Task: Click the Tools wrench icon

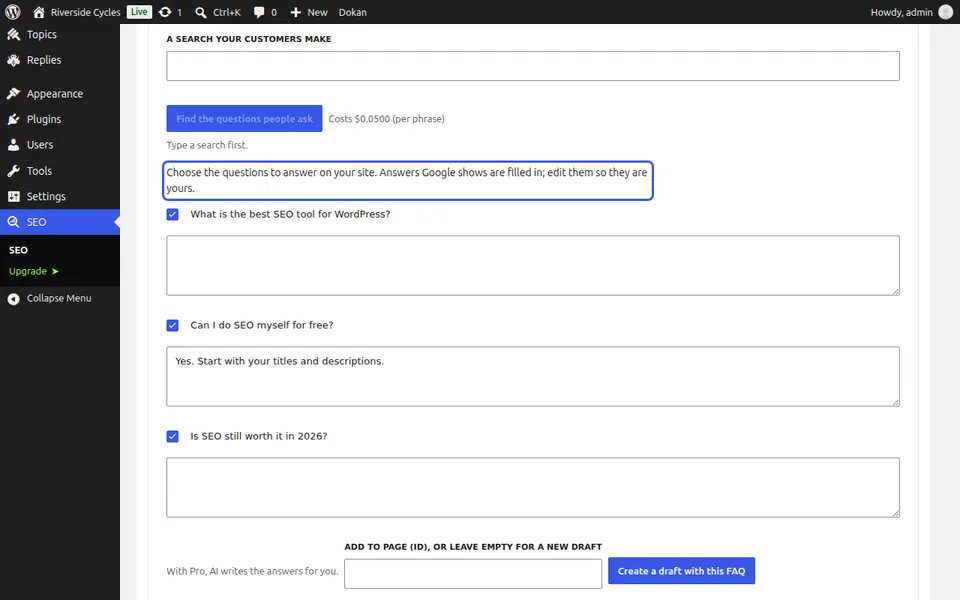Action: (x=13, y=171)
